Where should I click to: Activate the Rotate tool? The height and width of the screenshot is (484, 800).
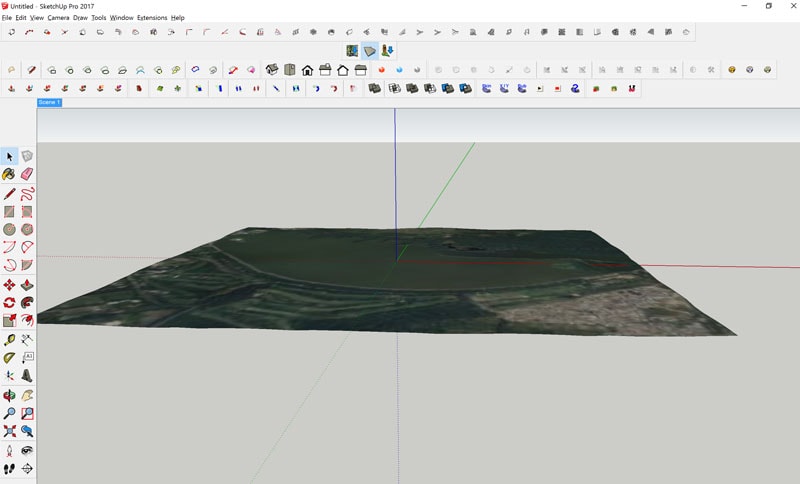[x=9, y=302]
